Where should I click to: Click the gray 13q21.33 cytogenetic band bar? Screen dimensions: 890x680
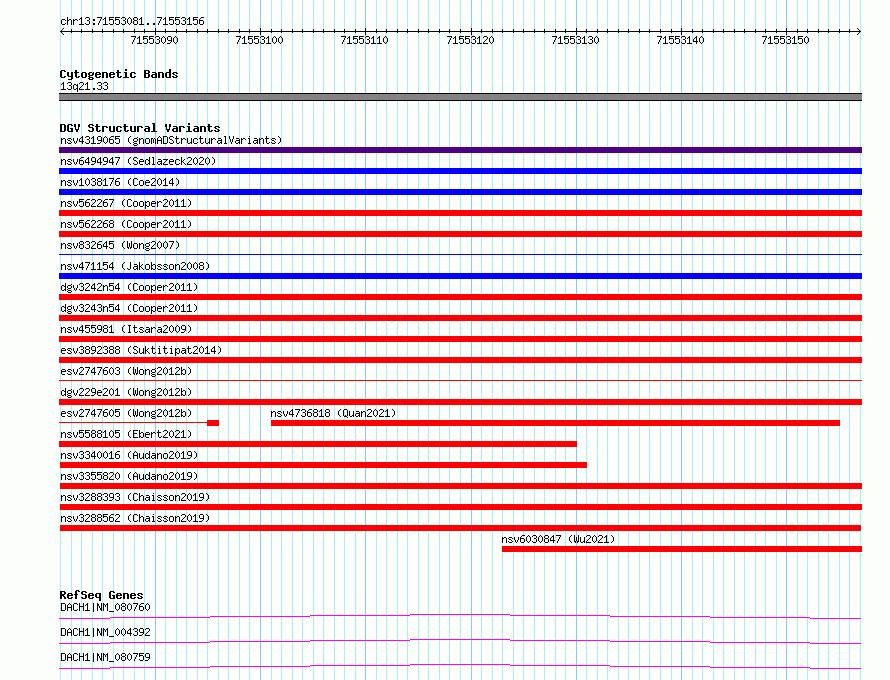tap(460, 97)
